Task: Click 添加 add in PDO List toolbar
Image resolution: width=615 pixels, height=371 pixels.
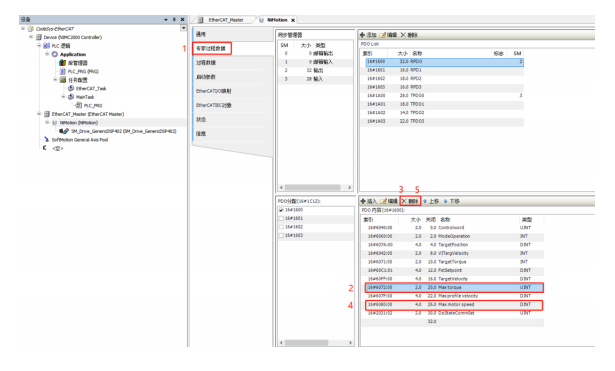Action: (x=368, y=35)
